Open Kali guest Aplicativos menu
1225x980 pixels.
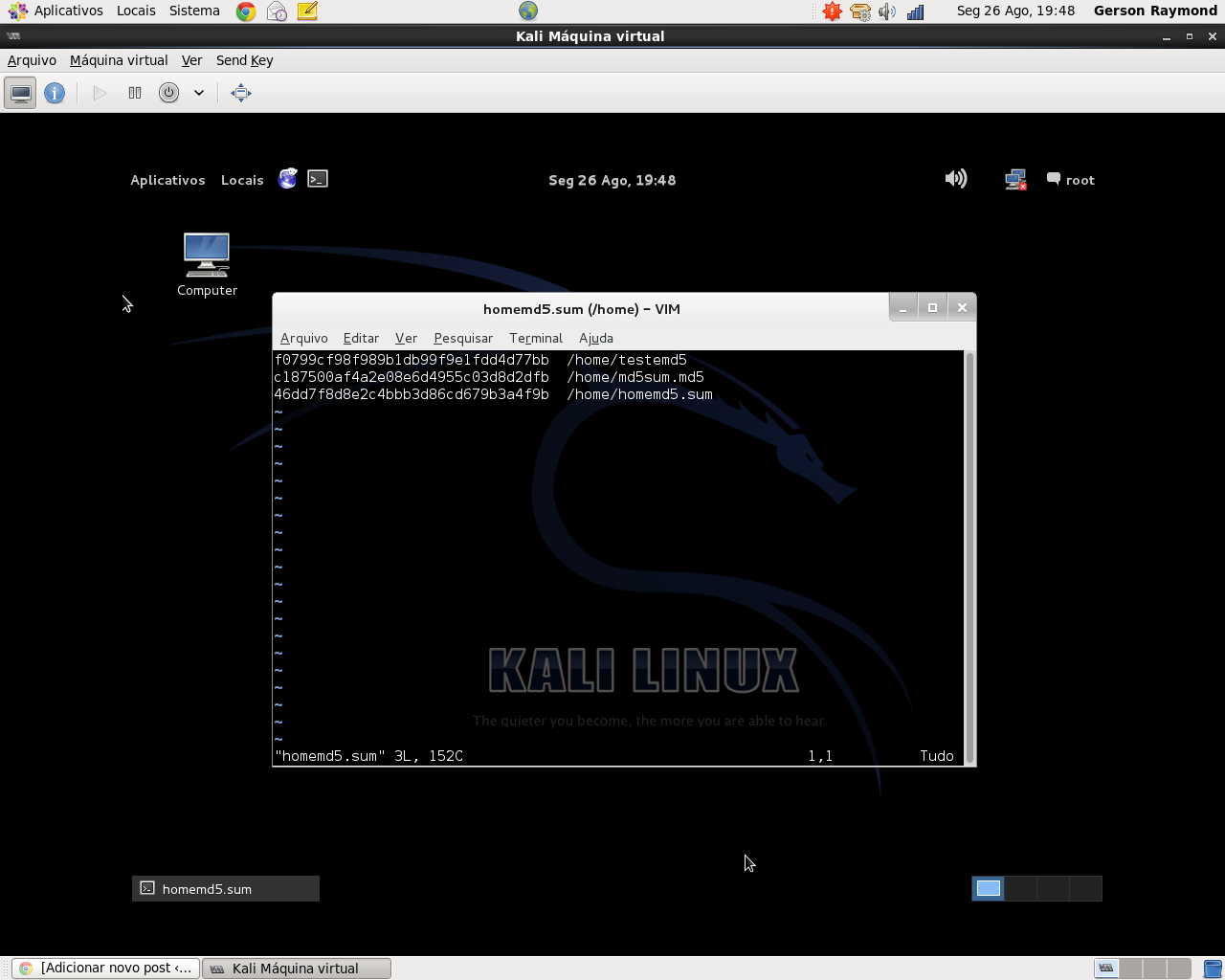[x=167, y=180]
